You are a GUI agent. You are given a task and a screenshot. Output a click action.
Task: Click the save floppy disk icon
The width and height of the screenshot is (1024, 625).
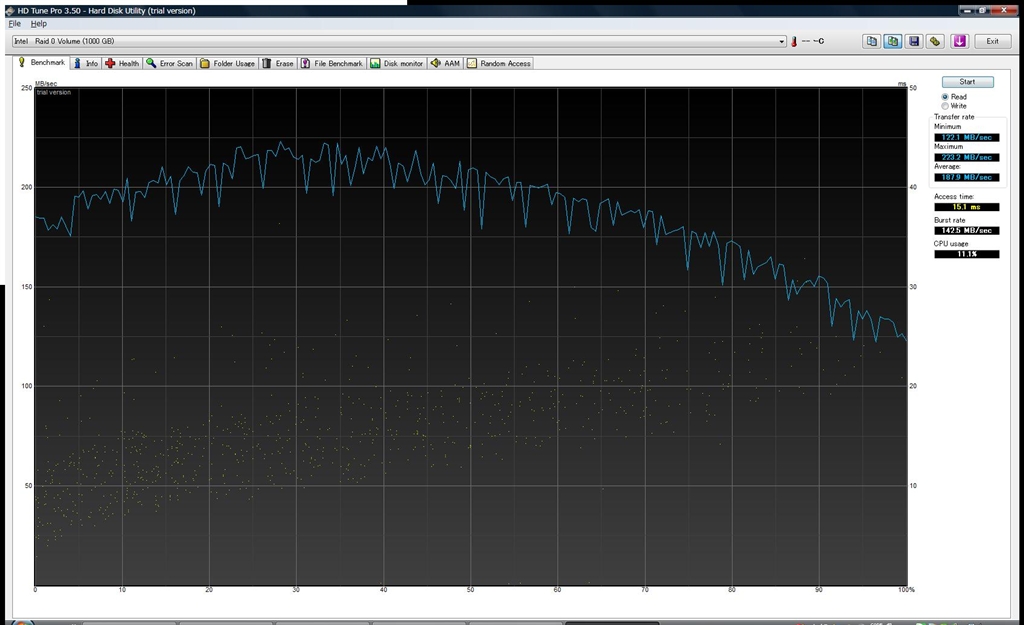(x=913, y=41)
